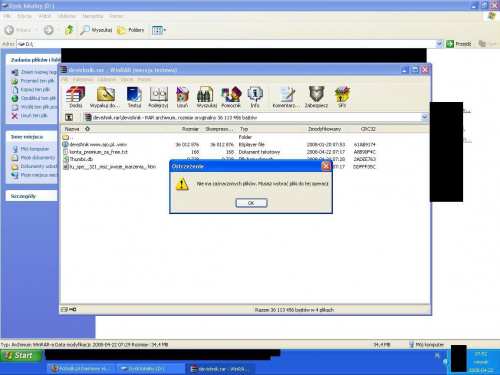500x375 pixels.
Task: Open the Back button history dropdown arrow
Action: (36, 30)
